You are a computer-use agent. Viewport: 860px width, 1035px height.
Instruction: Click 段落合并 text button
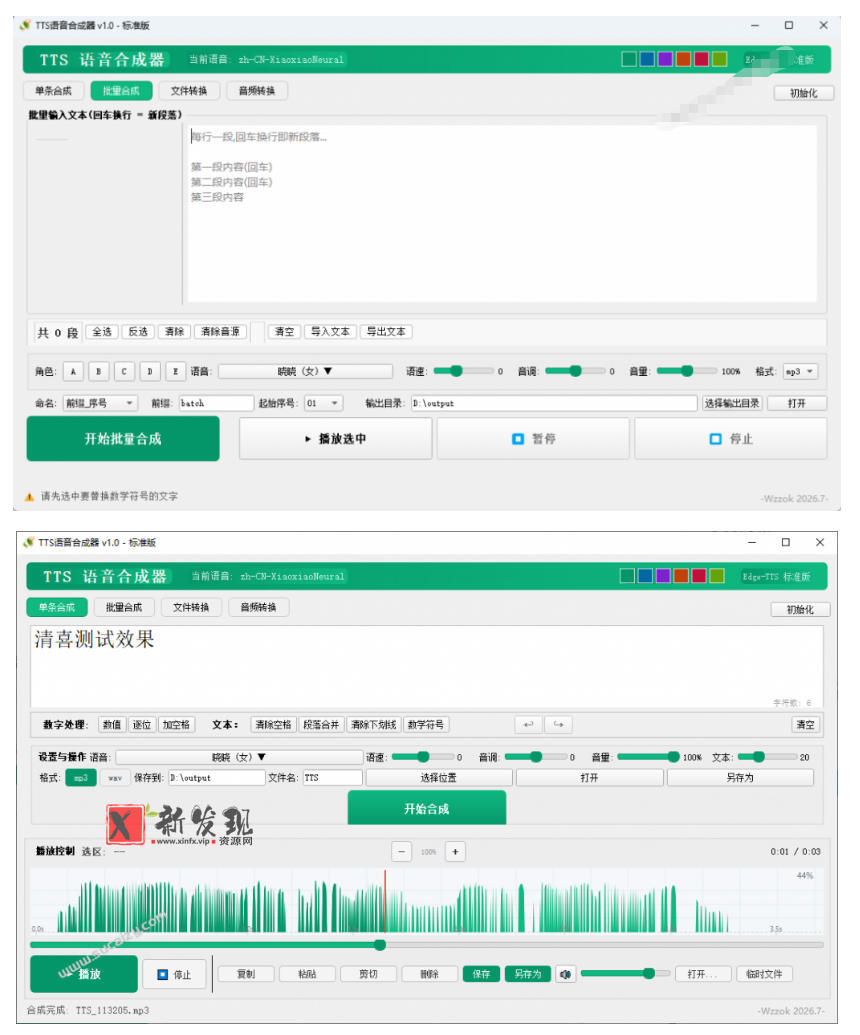(x=321, y=725)
